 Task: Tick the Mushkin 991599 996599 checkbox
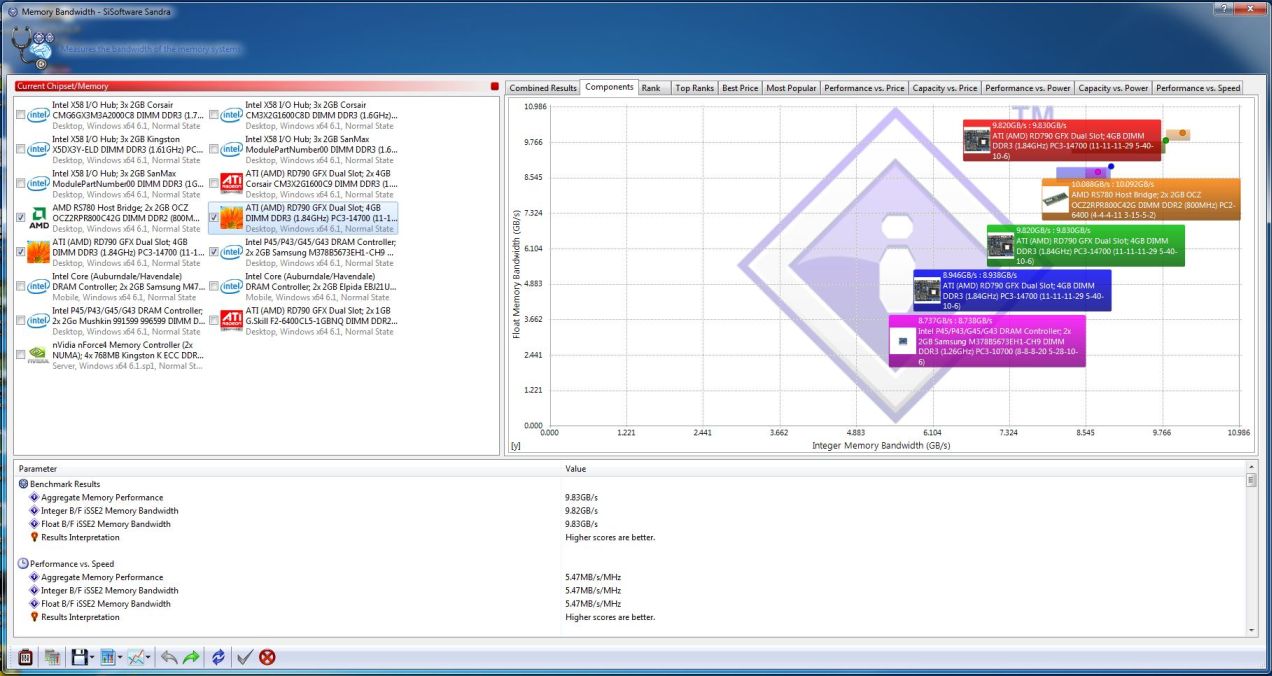click(21, 321)
